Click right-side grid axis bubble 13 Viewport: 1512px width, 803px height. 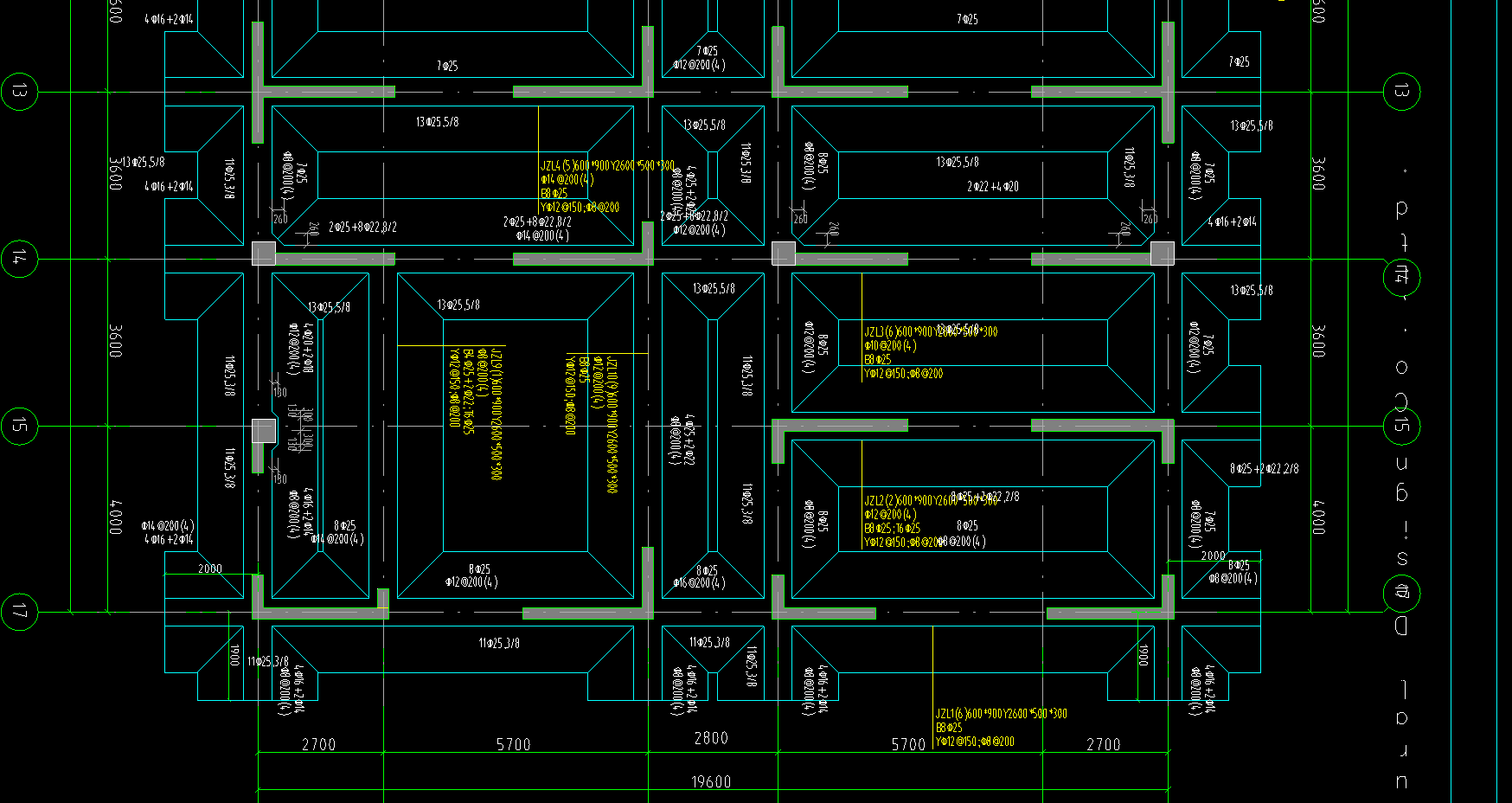coord(1402,92)
